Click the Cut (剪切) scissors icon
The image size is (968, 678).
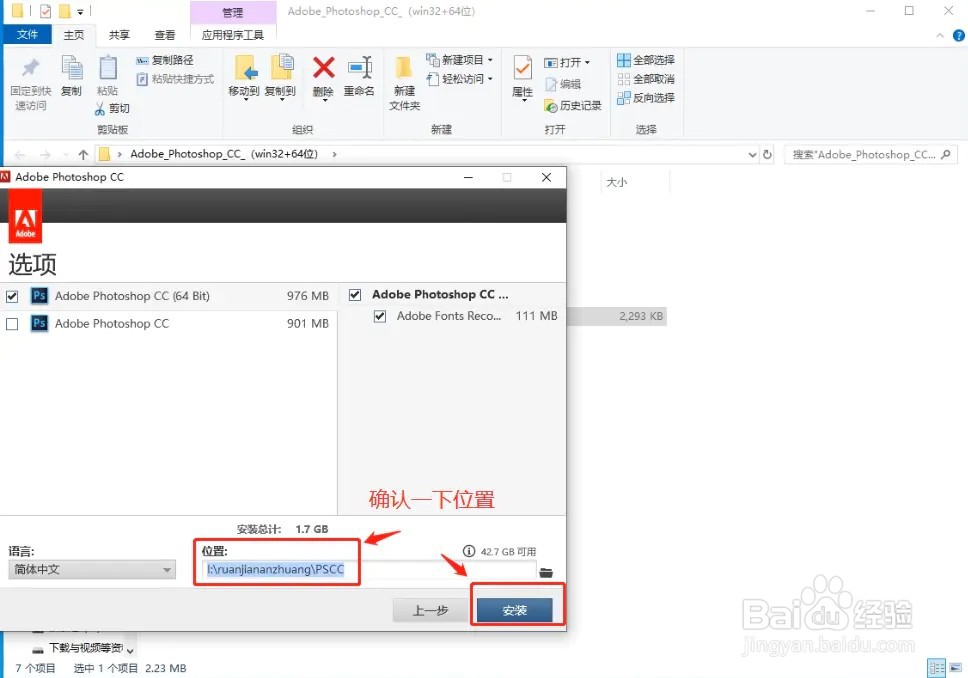[x=100, y=109]
